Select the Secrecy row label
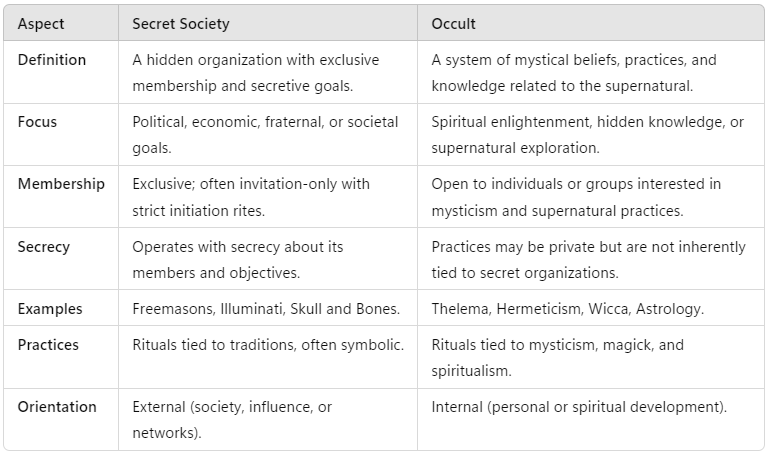Viewport: 769px width, 456px height. point(44,247)
